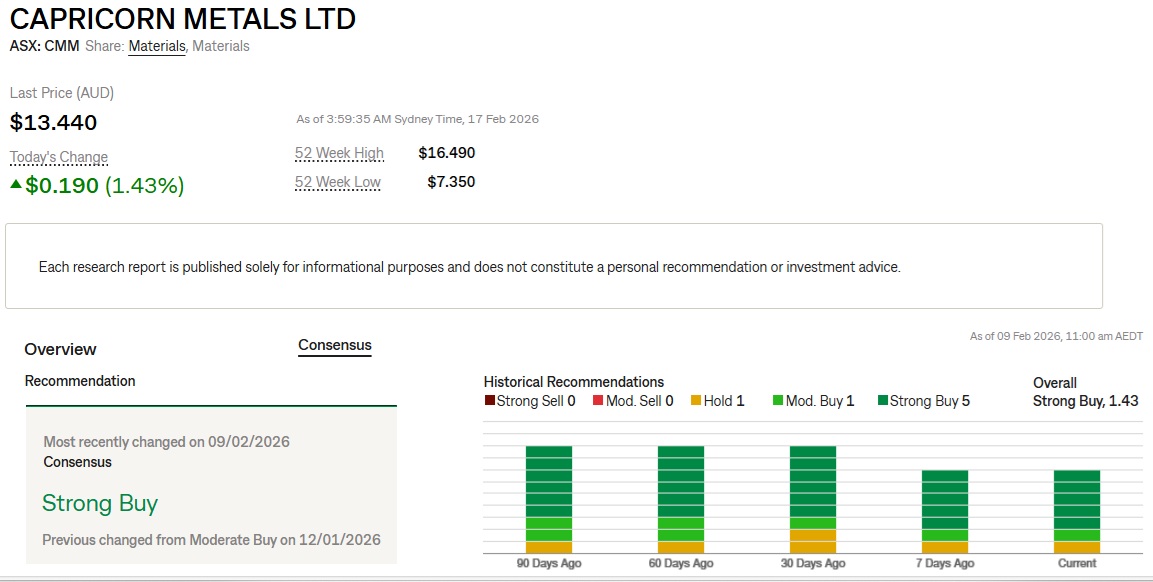Viewport: 1153px width, 582px height.
Task: Click the research report disclaimer box
Action: (x=554, y=266)
